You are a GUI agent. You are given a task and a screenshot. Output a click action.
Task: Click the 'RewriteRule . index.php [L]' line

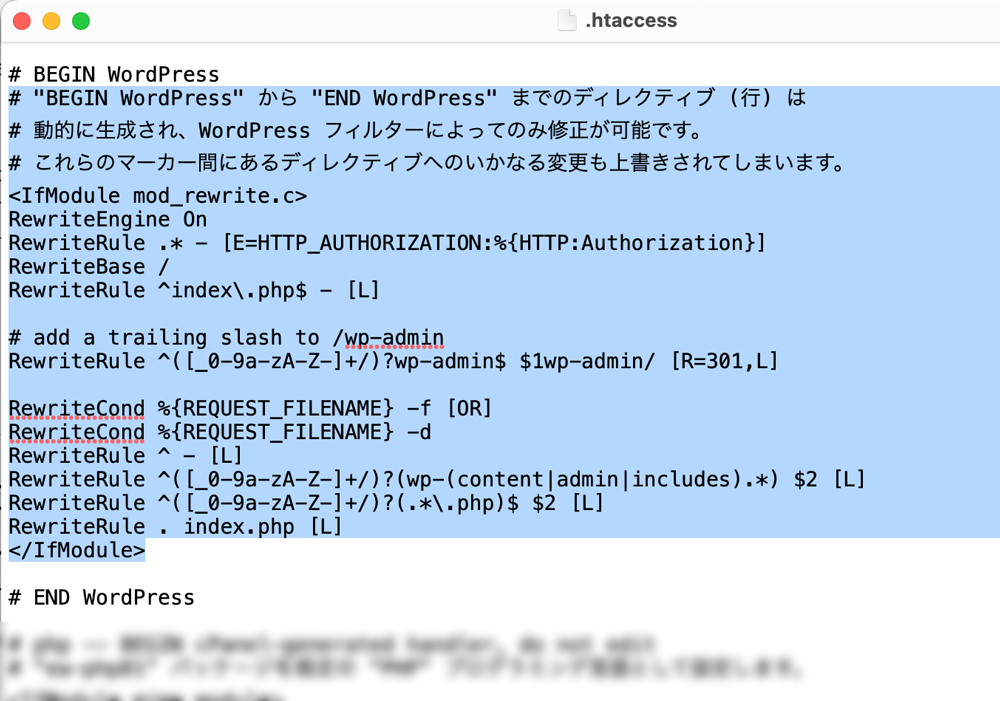[x=175, y=527]
